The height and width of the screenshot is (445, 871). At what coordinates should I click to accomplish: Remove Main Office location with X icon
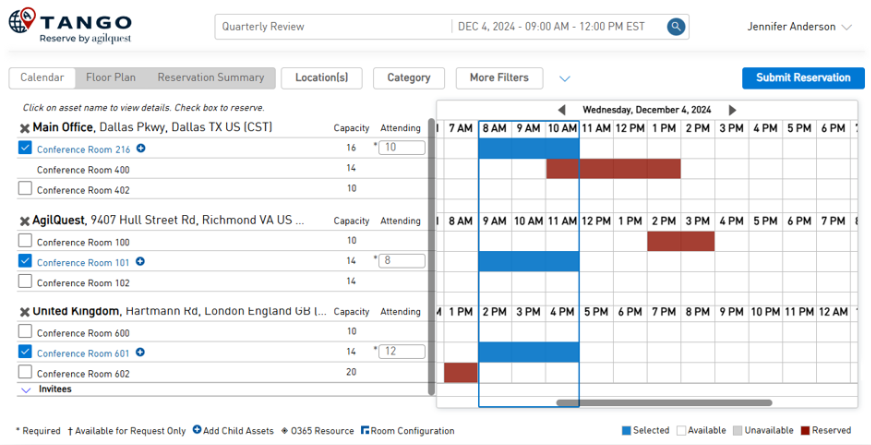(x=24, y=128)
